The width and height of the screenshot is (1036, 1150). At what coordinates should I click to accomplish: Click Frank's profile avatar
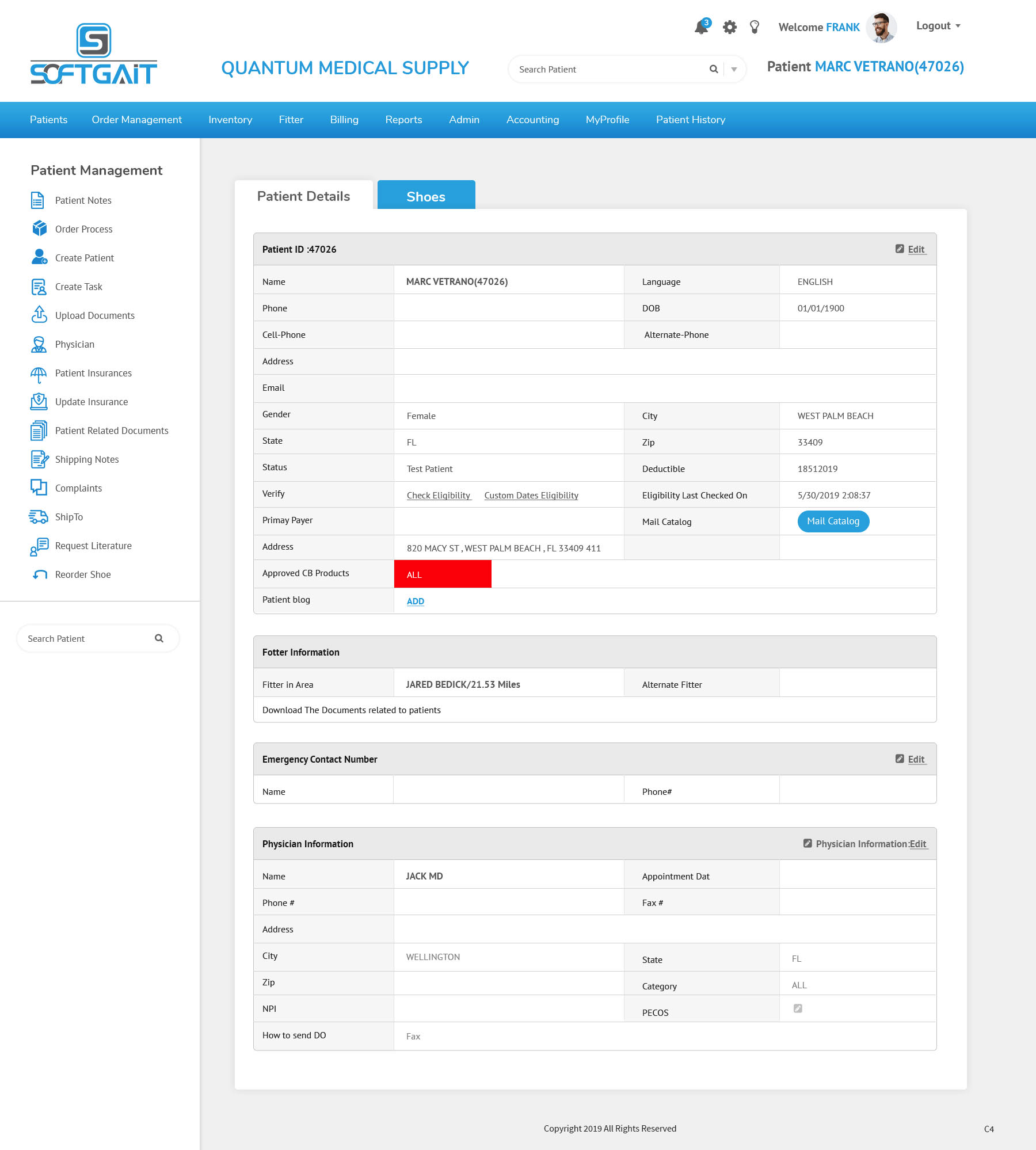pos(881,27)
